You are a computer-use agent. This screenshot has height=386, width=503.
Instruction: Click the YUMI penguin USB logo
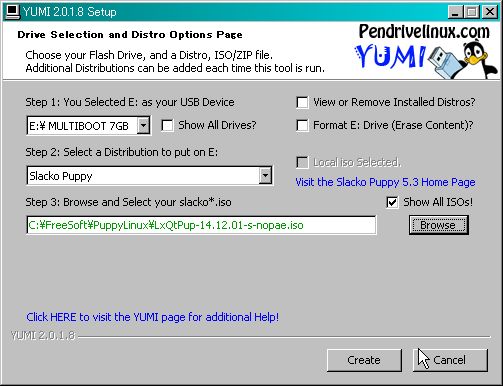tap(427, 60)
